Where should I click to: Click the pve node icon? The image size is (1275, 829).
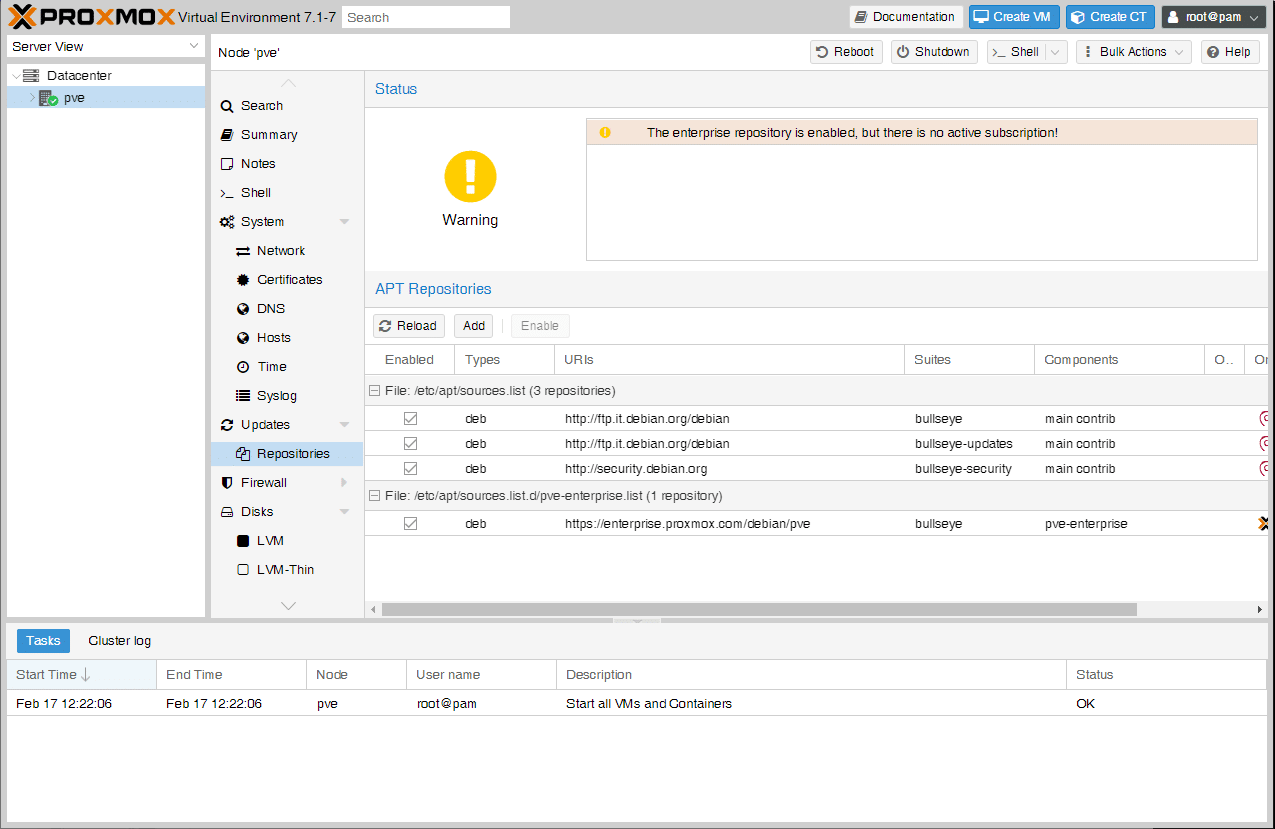tap(48, 98)
